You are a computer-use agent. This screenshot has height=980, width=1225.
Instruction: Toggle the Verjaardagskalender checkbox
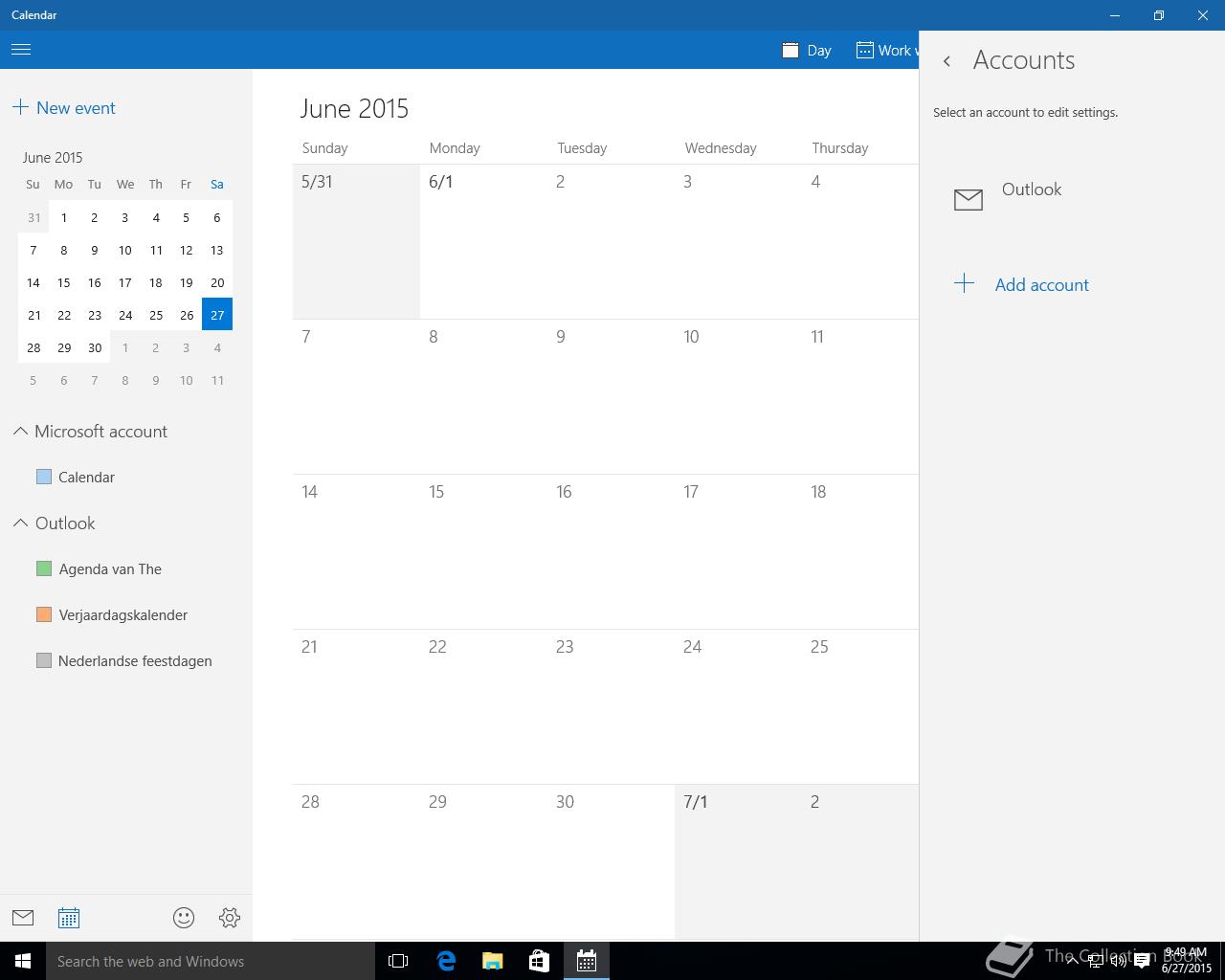[x=44, y=614]
